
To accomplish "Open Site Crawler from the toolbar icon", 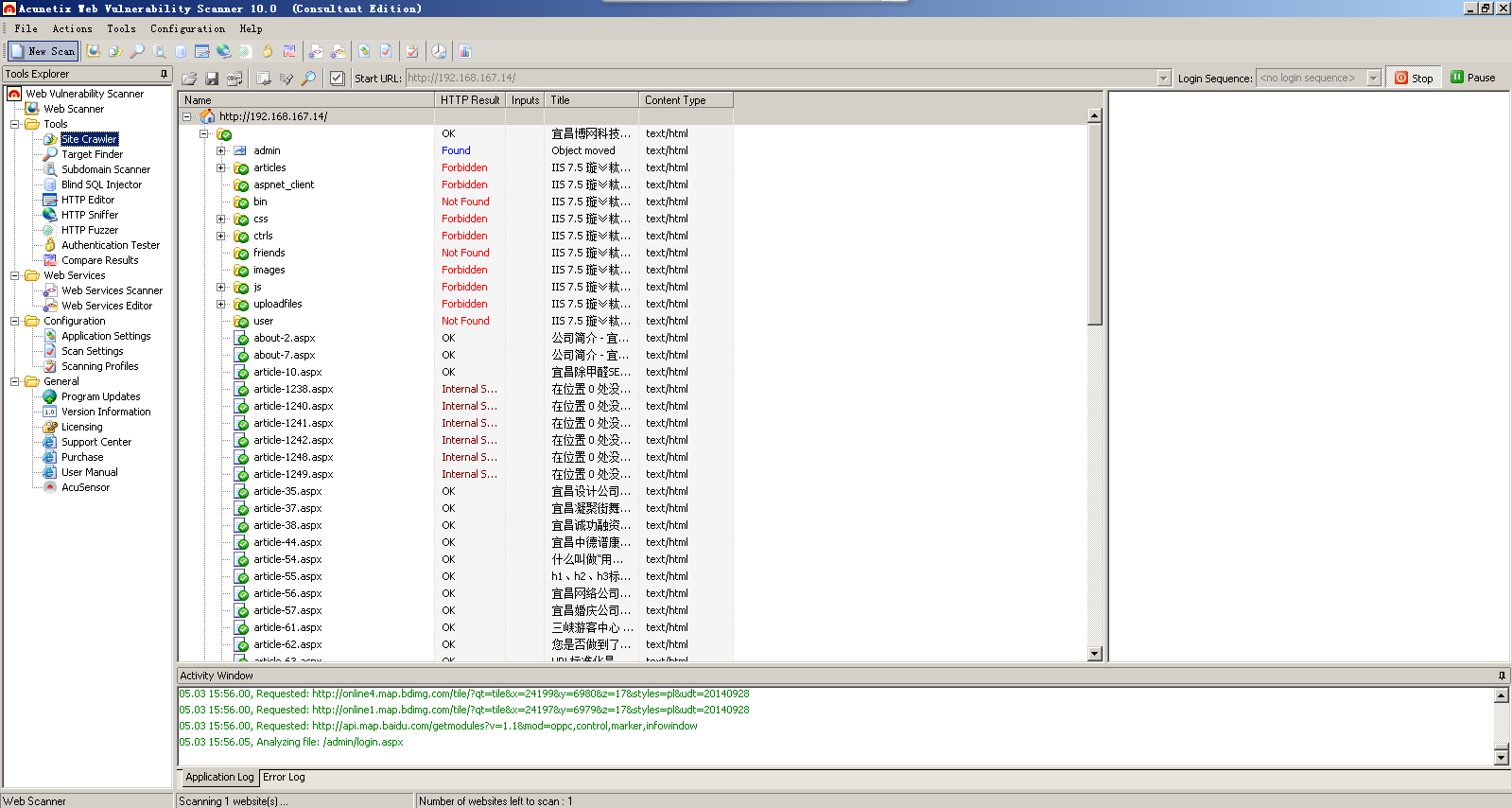I will pos(115,51).
